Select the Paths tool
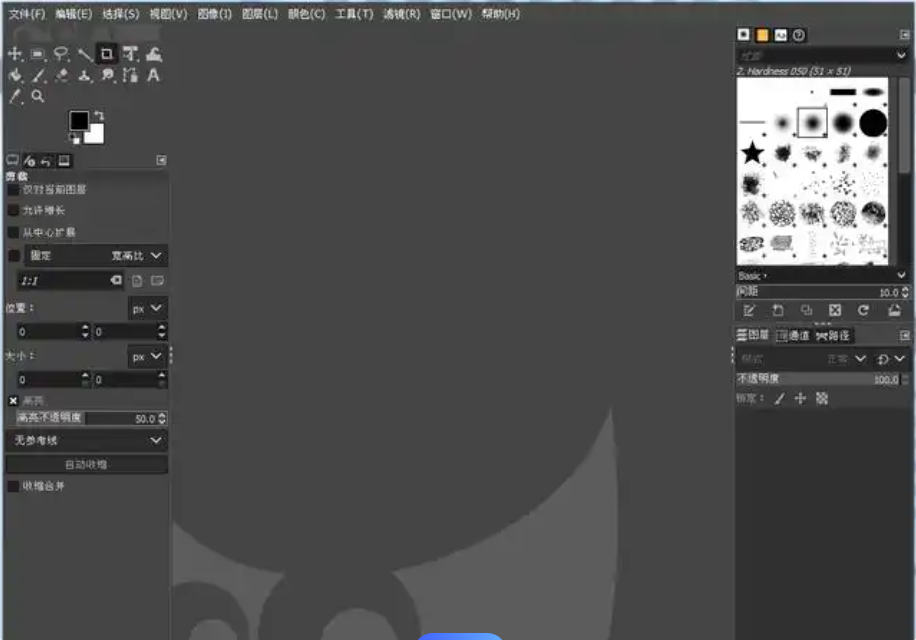 (x=130, y=75)
